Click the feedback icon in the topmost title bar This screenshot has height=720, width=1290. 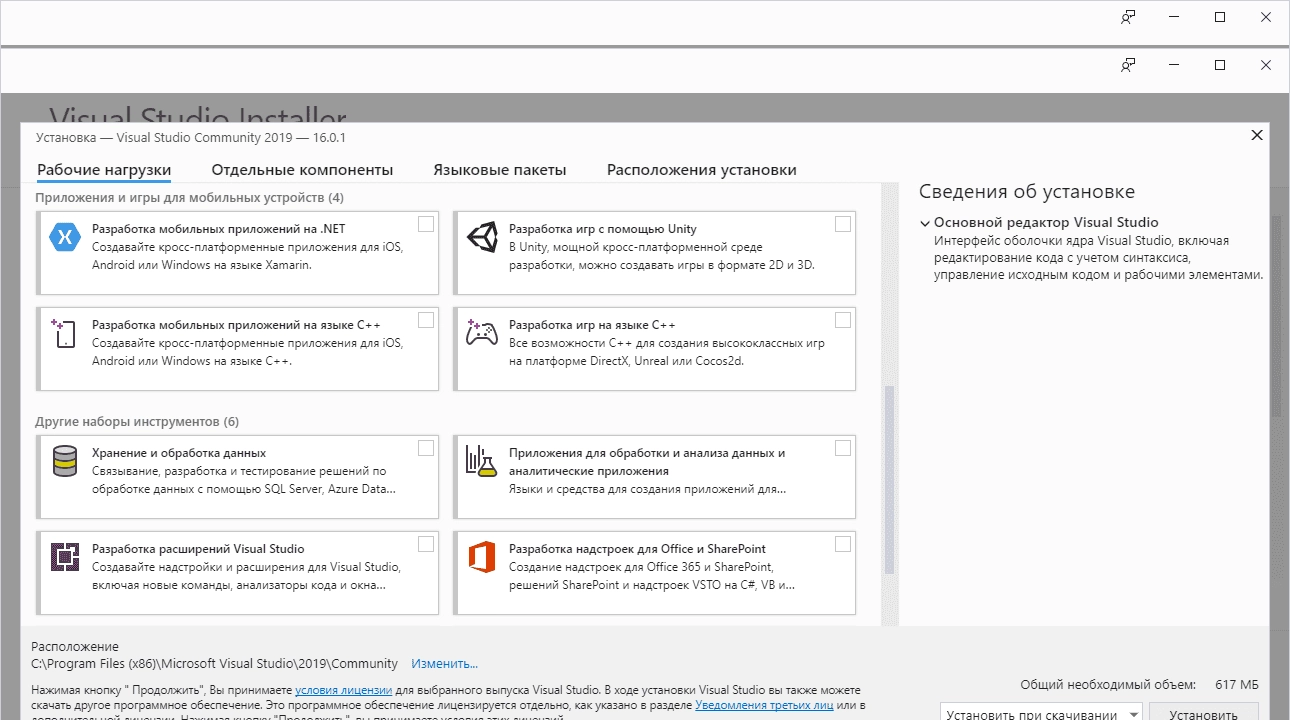point(1128,17)
